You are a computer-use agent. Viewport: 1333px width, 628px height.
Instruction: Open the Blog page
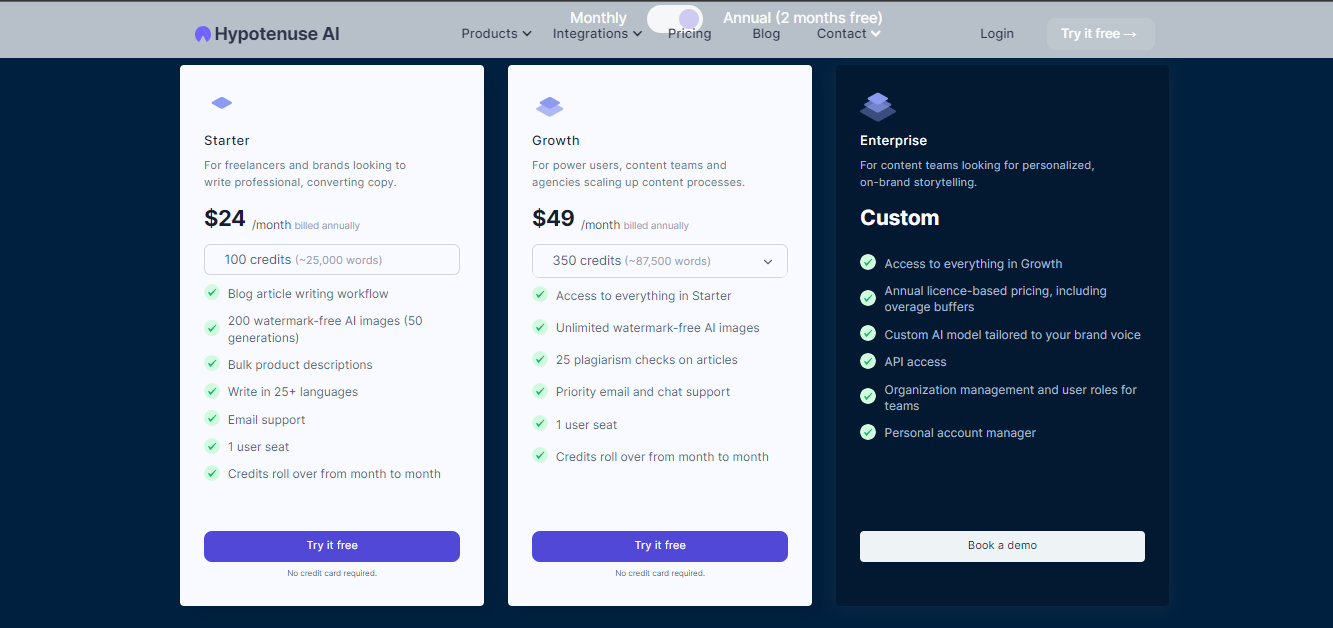(766, 34)
